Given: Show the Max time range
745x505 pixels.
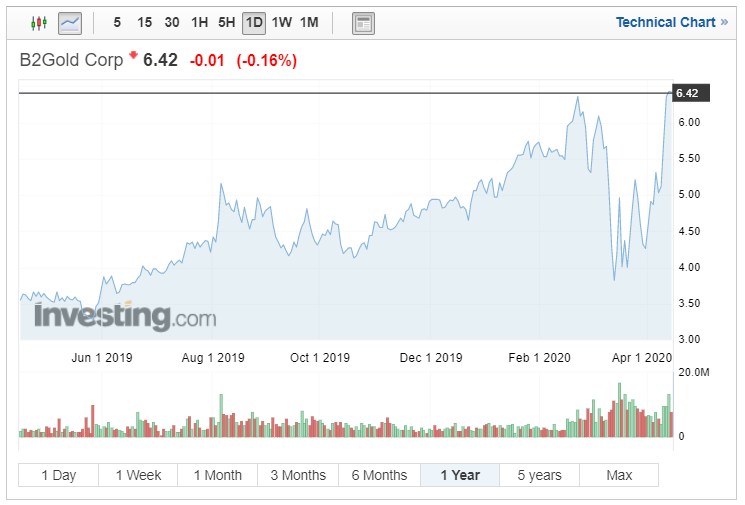Looking at the screenshot, I should (619, 475).
